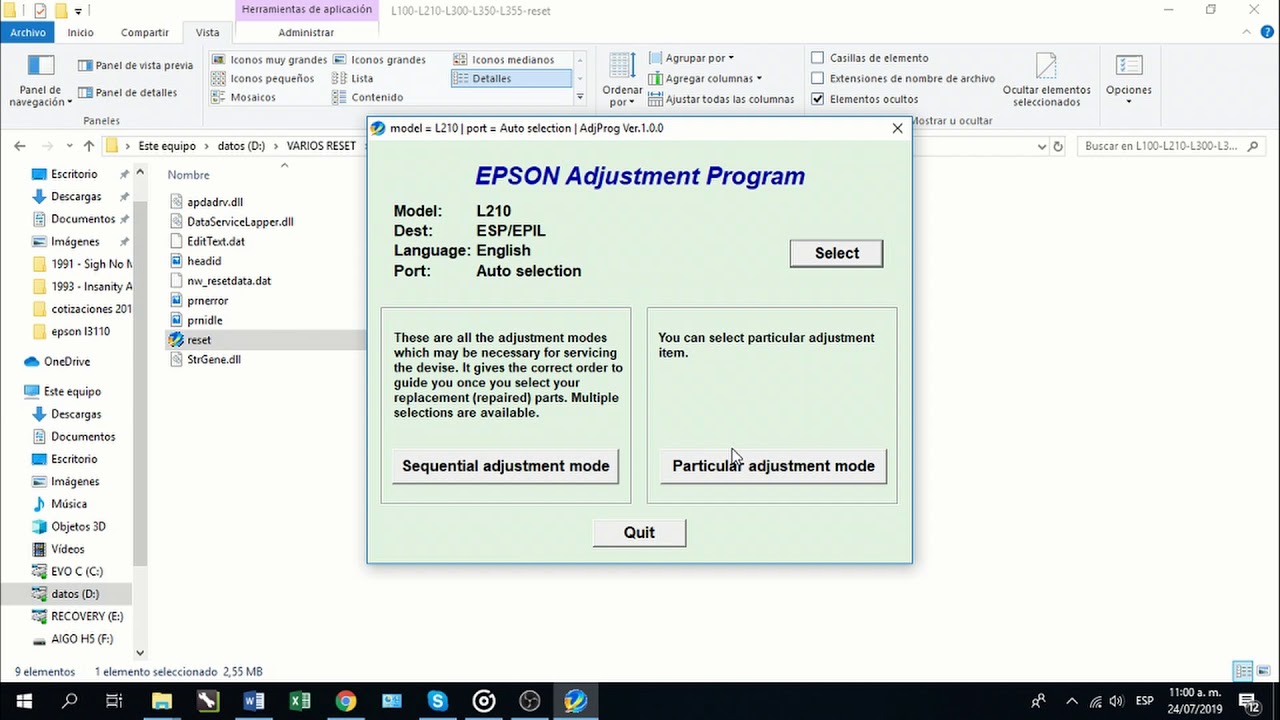Switch to the Vista ribbon tab

[207, 32]
